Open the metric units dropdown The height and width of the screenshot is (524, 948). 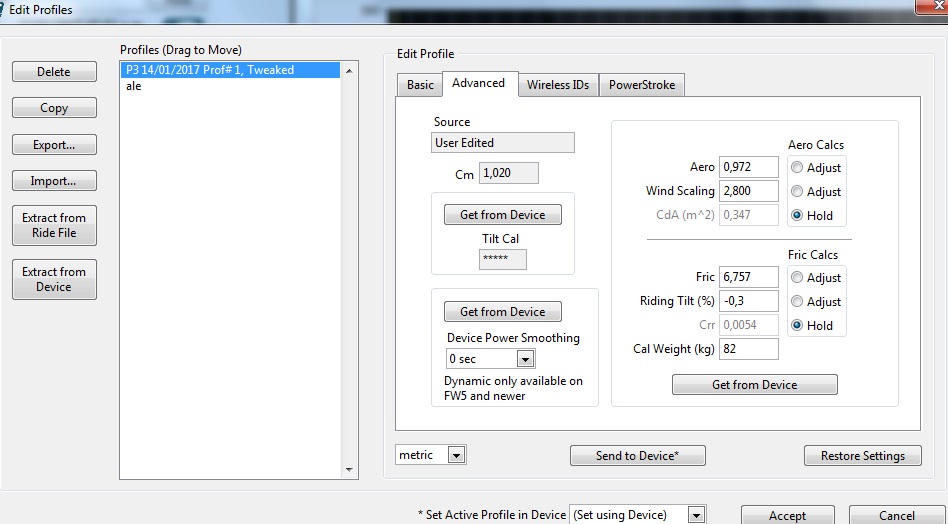coord(456,455)
